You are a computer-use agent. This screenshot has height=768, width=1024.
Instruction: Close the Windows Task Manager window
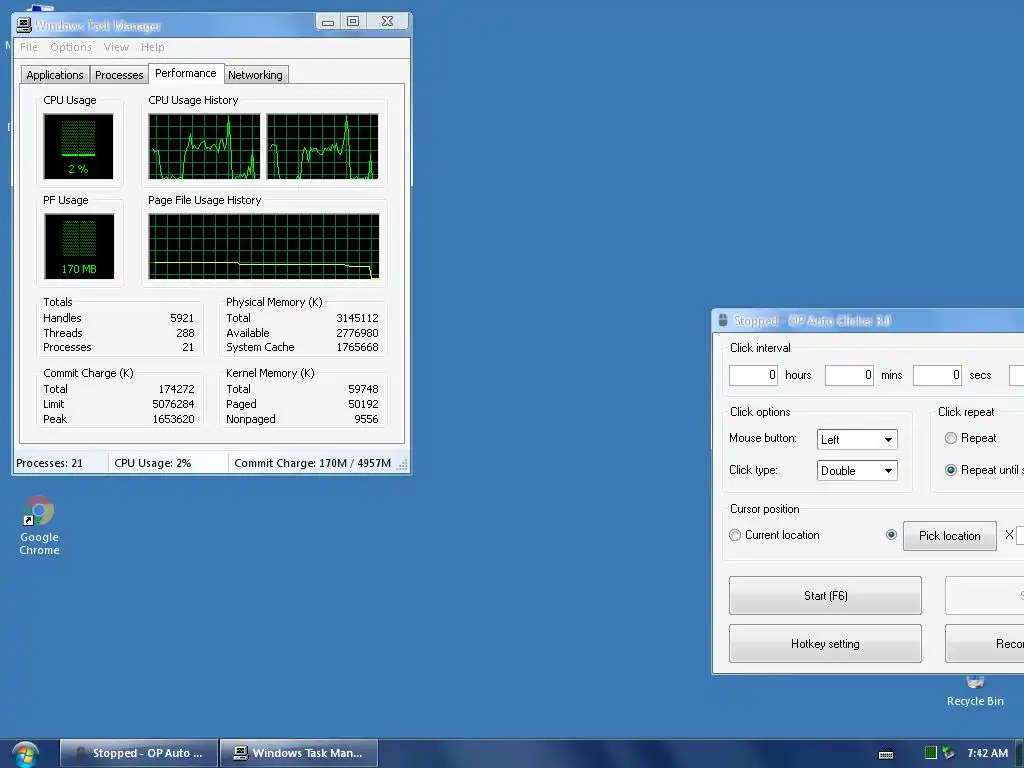(x=387, y=22)
